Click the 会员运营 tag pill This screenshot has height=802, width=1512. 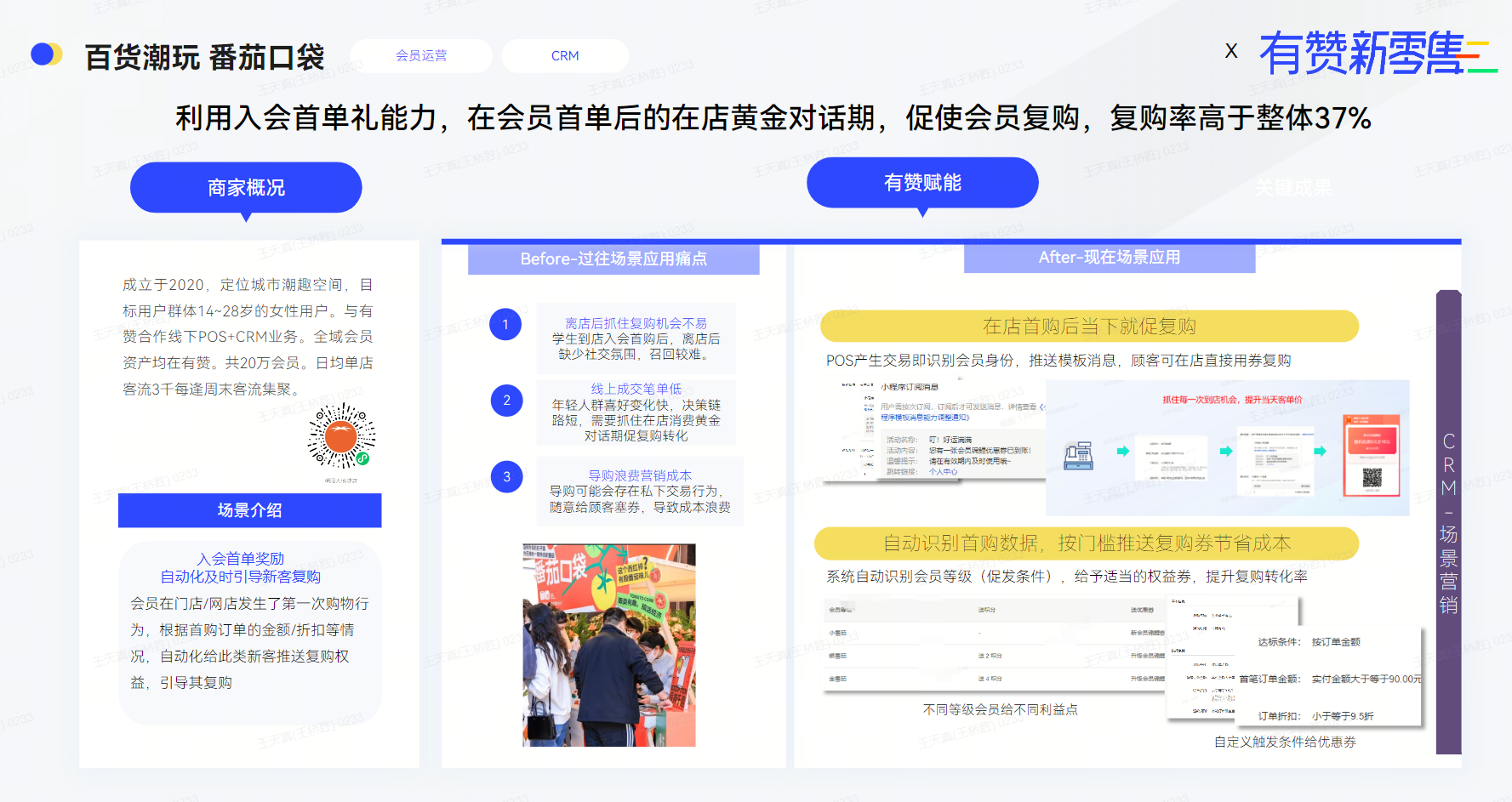pos(421,55)
